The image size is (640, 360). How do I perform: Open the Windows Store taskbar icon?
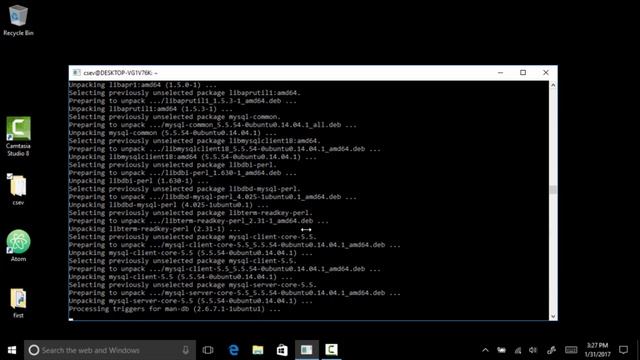(282, 350)
